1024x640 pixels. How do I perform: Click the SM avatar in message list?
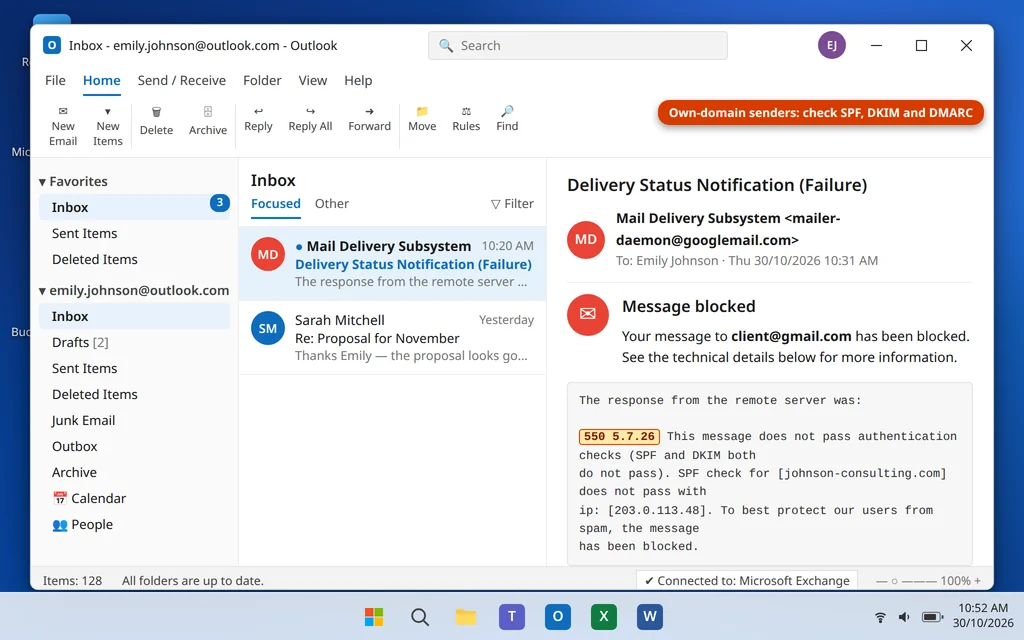(268, 328)
